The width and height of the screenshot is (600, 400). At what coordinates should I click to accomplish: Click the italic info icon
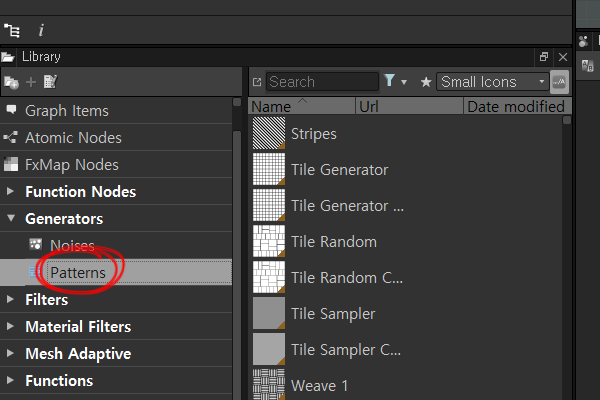point(41,30)
